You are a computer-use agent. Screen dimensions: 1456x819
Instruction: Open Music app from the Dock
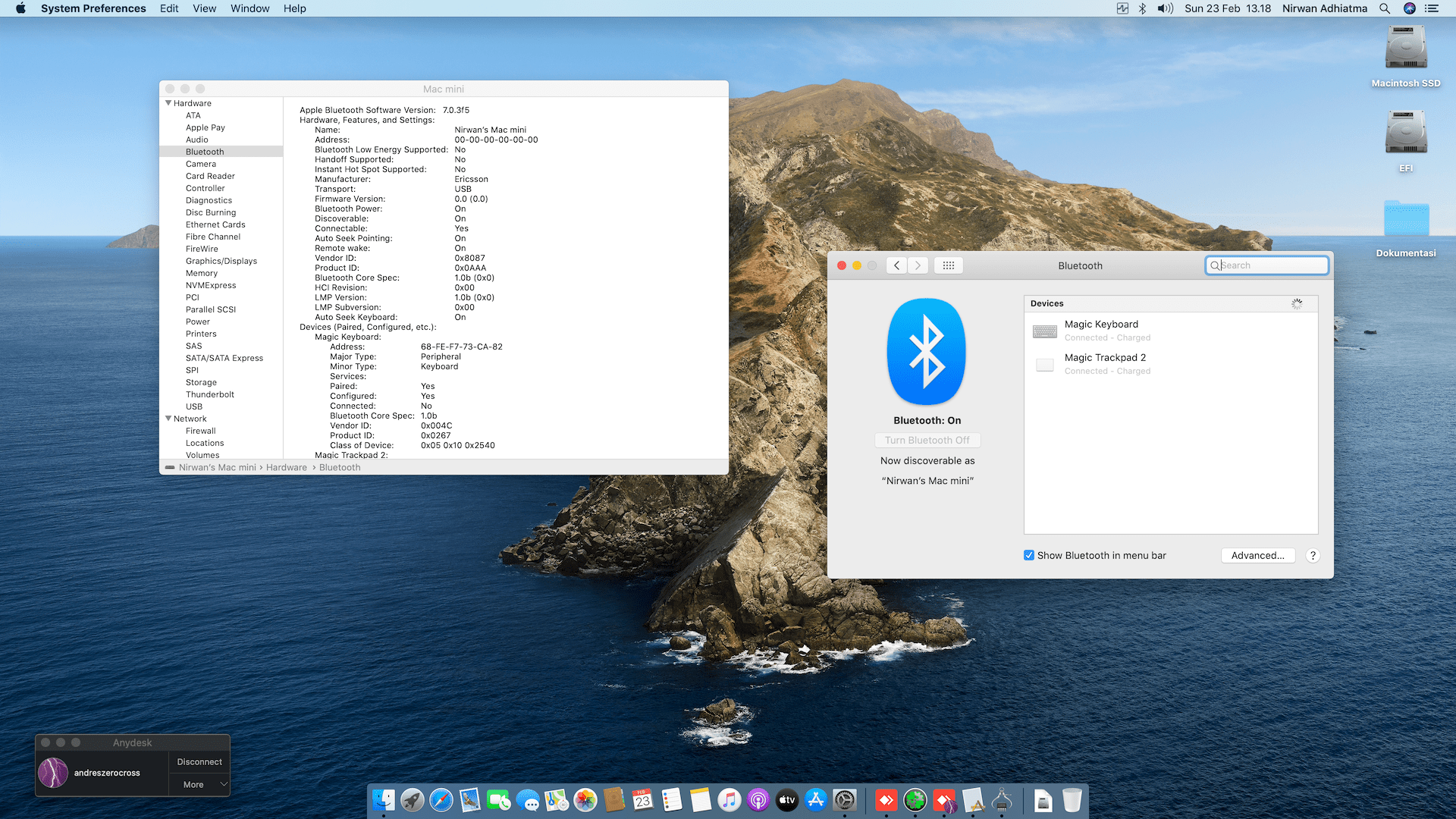[730, 800]
